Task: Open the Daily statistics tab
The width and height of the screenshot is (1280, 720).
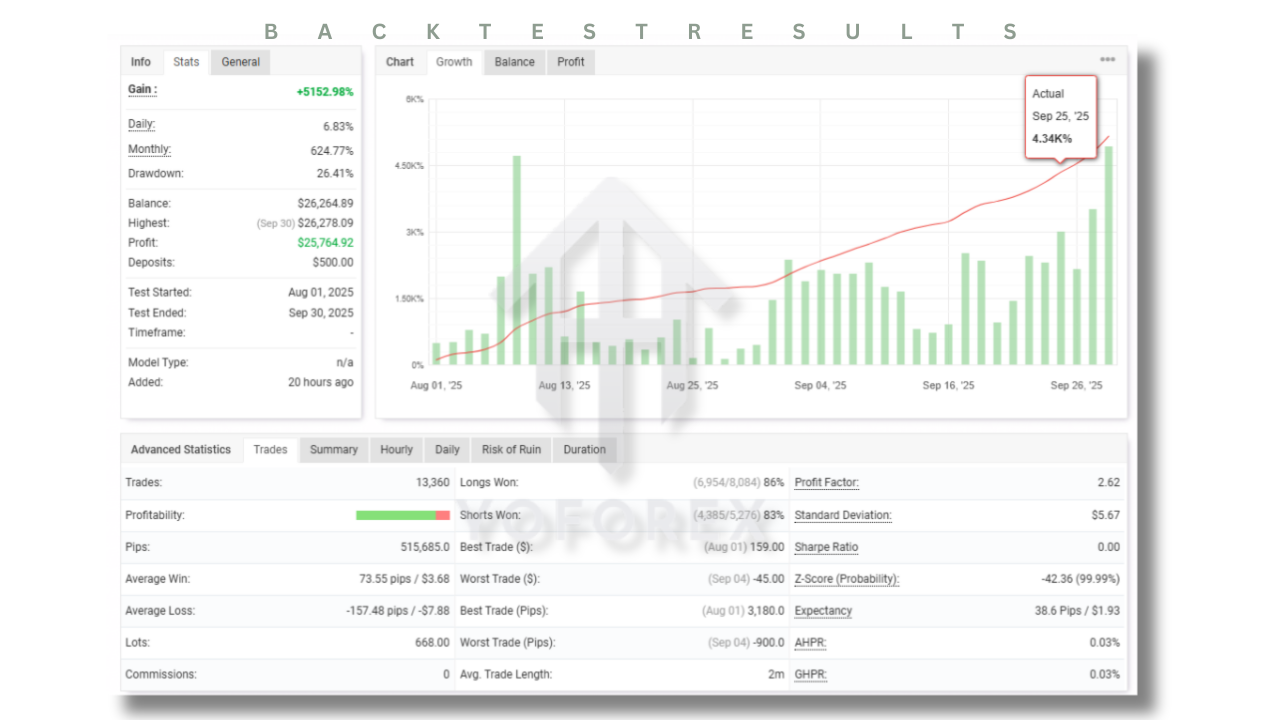Action: click(447, 450)
